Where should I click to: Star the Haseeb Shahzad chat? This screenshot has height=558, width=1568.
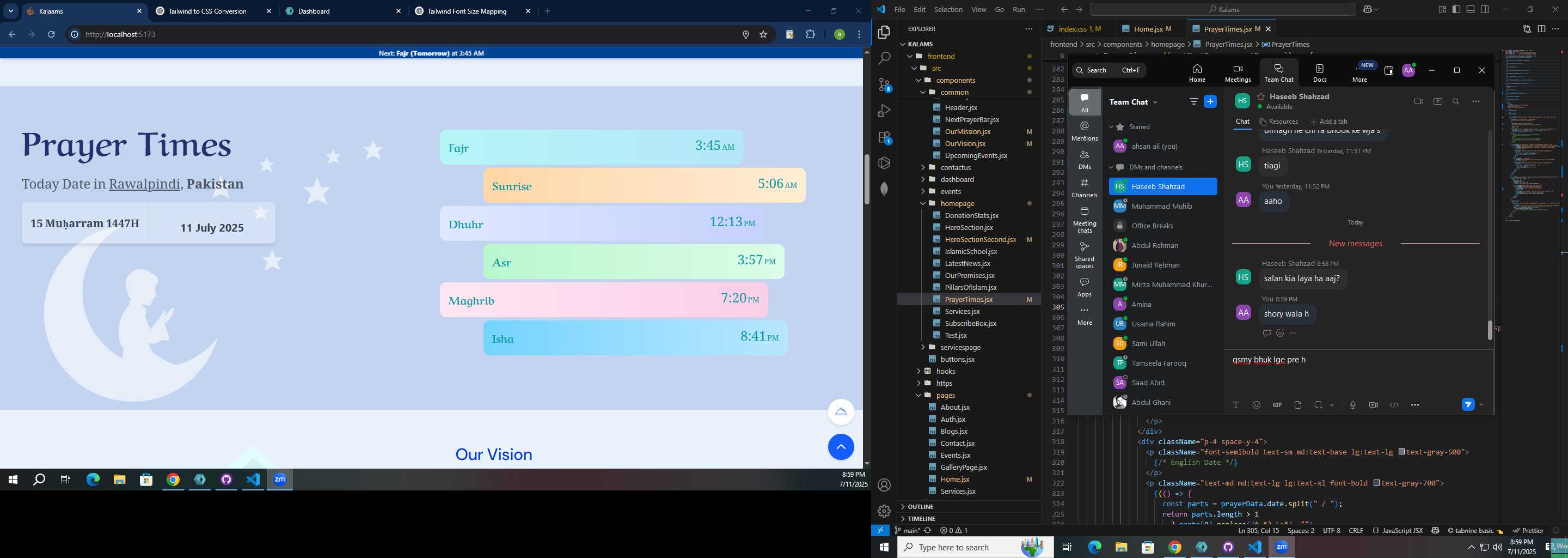[1260, 97]
